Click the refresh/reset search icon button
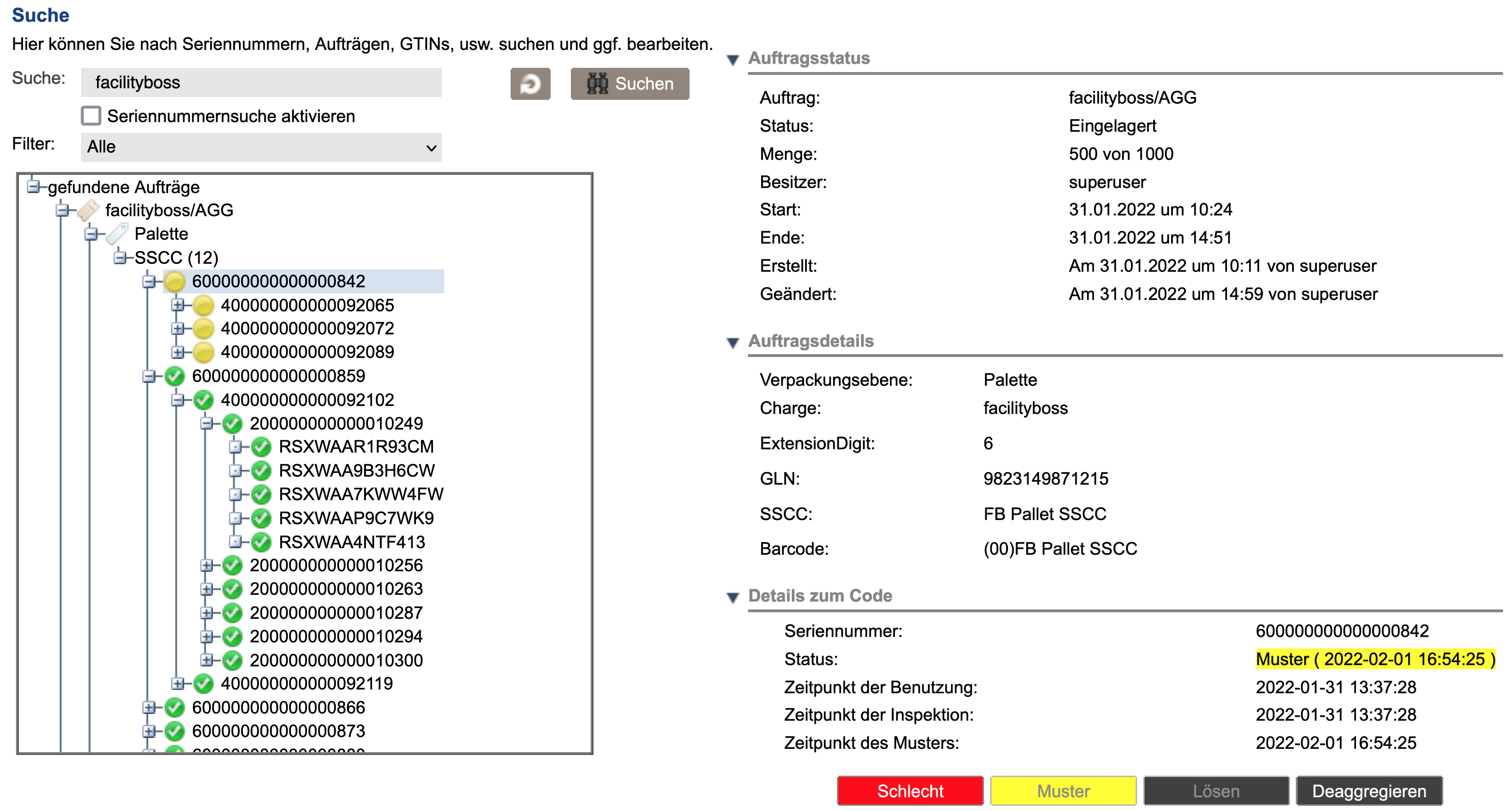The height and width of the screenshot is (811, 1512). 530,83
